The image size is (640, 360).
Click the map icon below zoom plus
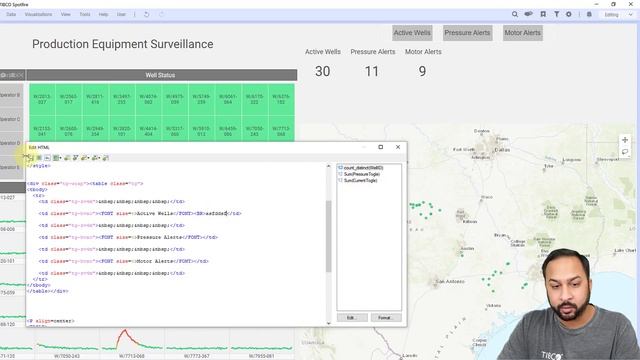coord(625,152)
